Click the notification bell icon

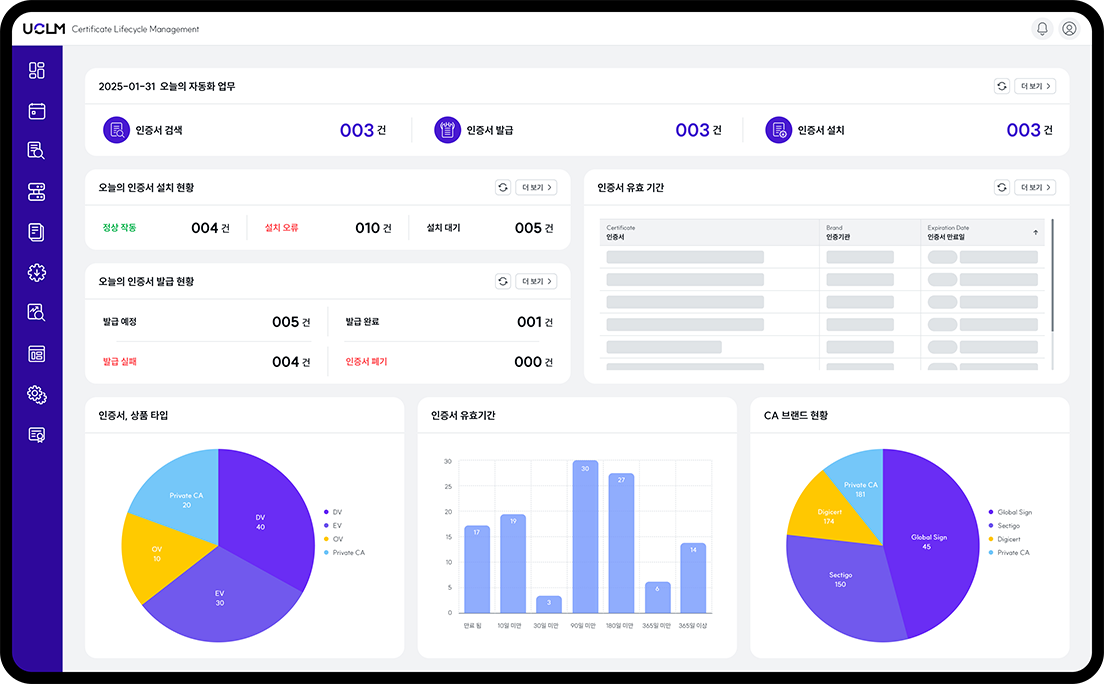(1042, 29)
